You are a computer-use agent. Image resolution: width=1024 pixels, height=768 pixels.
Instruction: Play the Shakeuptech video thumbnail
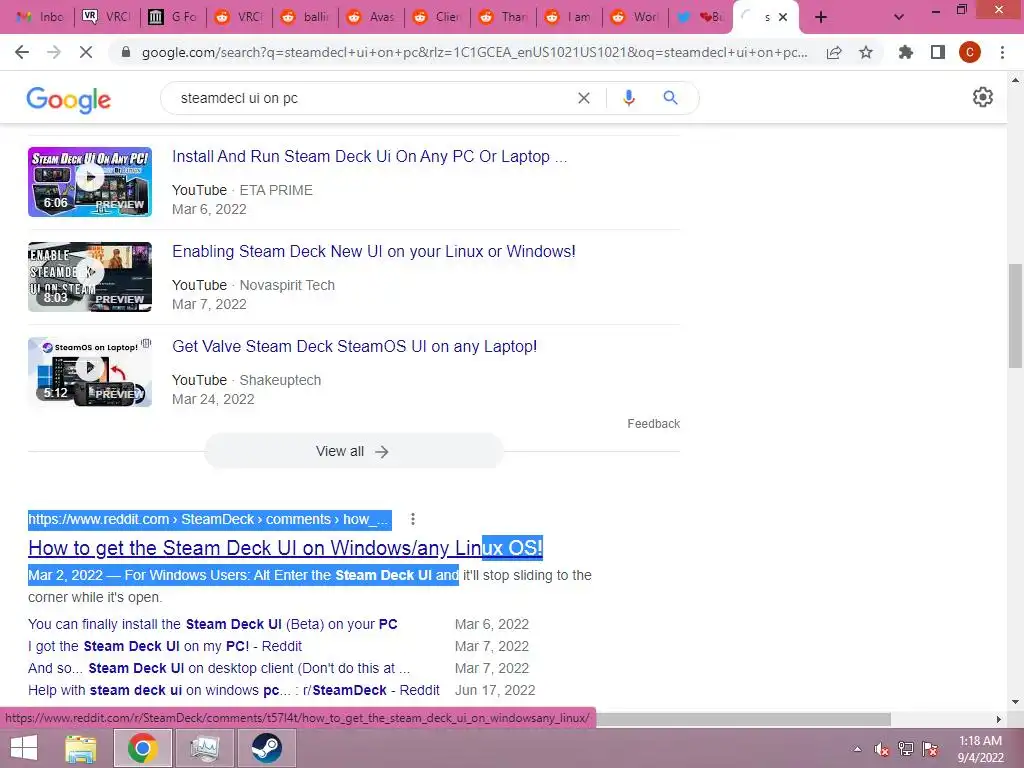(x=89, y=371)
